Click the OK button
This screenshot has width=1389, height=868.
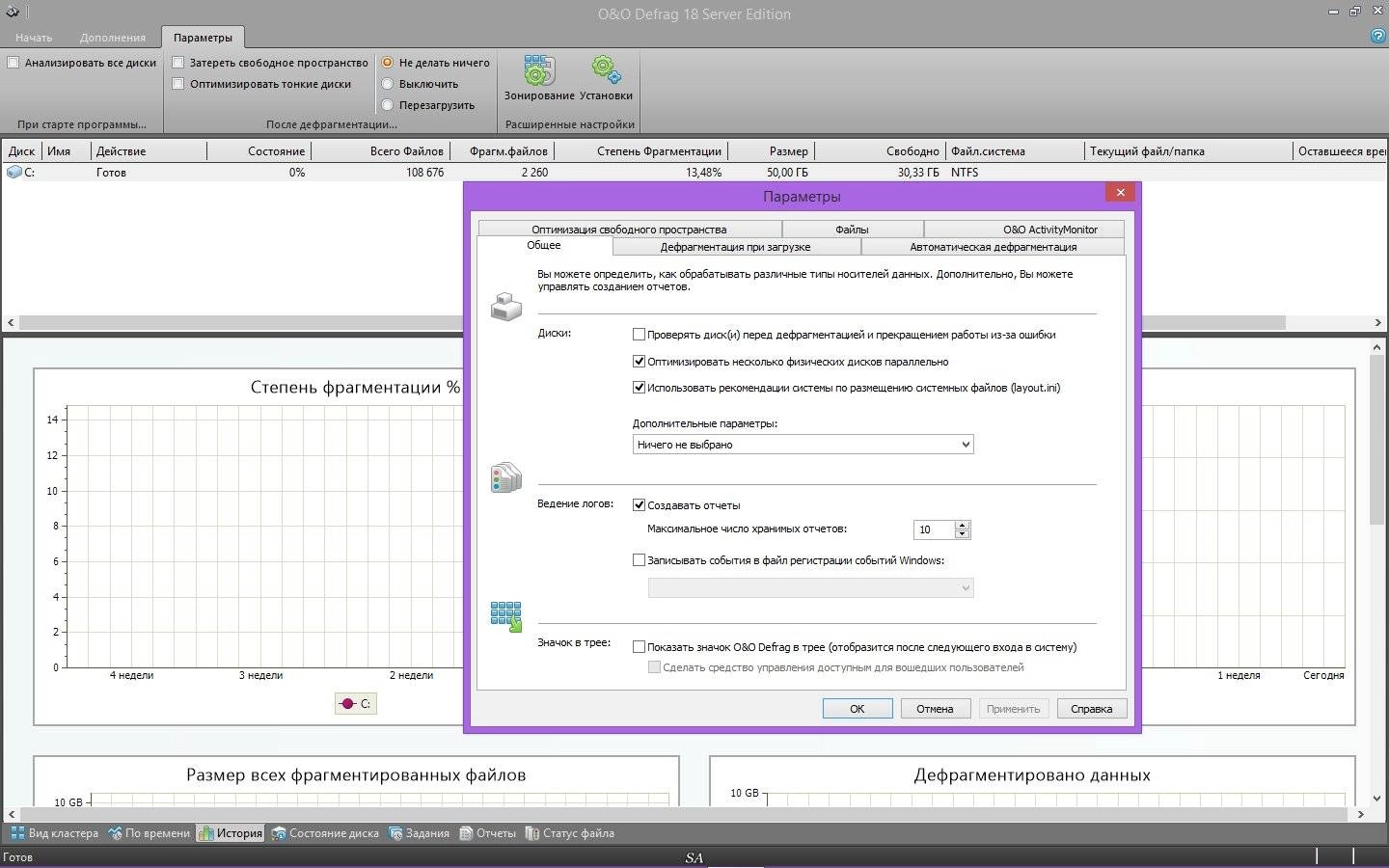coord(857,709)
